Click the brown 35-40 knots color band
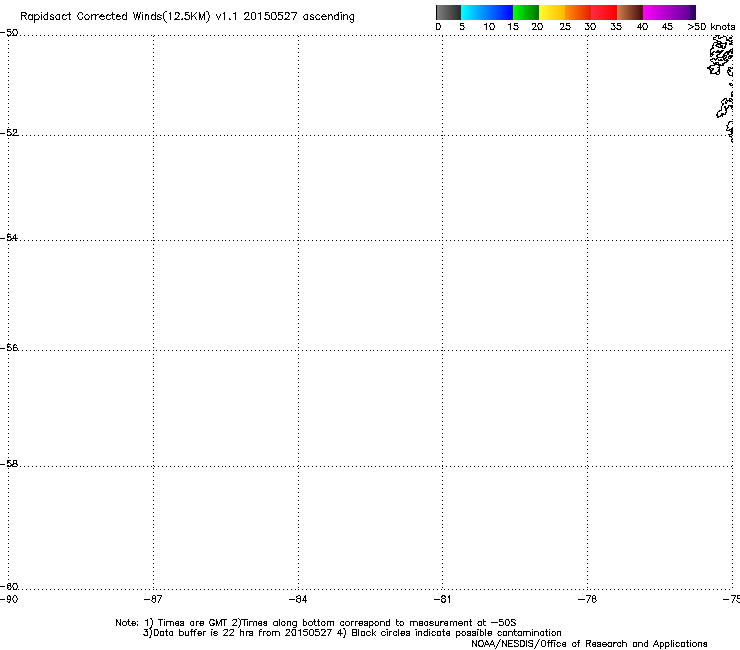Image resolution: width=740 pixels, height=650 pixels. (x=630, y=12)
